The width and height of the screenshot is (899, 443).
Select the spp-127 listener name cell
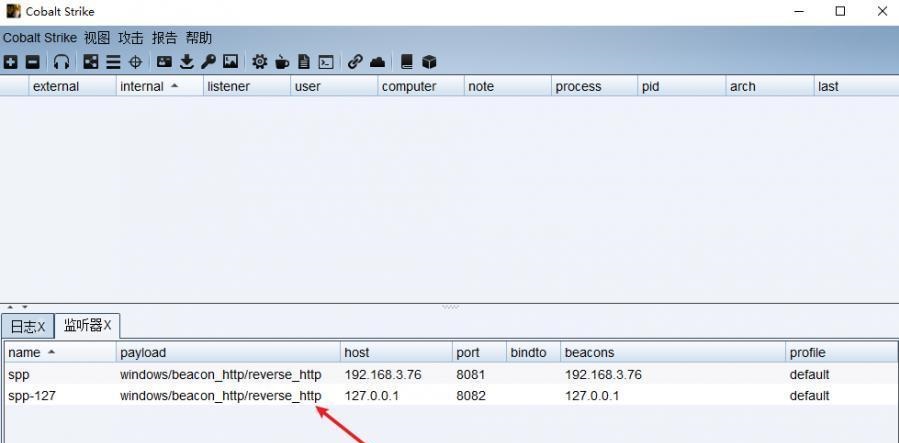(x=61, y=395)
